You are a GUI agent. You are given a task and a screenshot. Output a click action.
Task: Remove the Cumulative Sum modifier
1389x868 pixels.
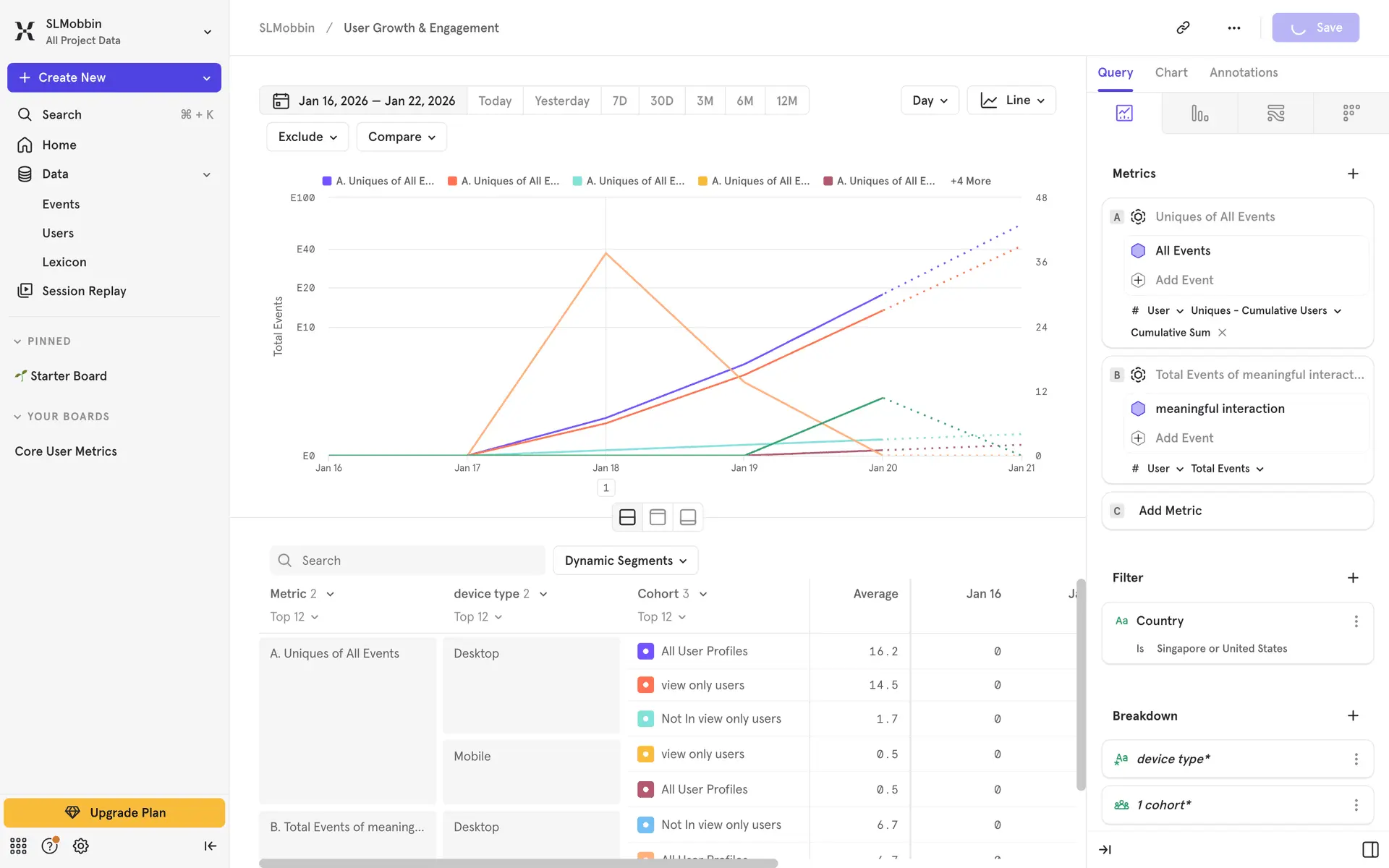1223,333
